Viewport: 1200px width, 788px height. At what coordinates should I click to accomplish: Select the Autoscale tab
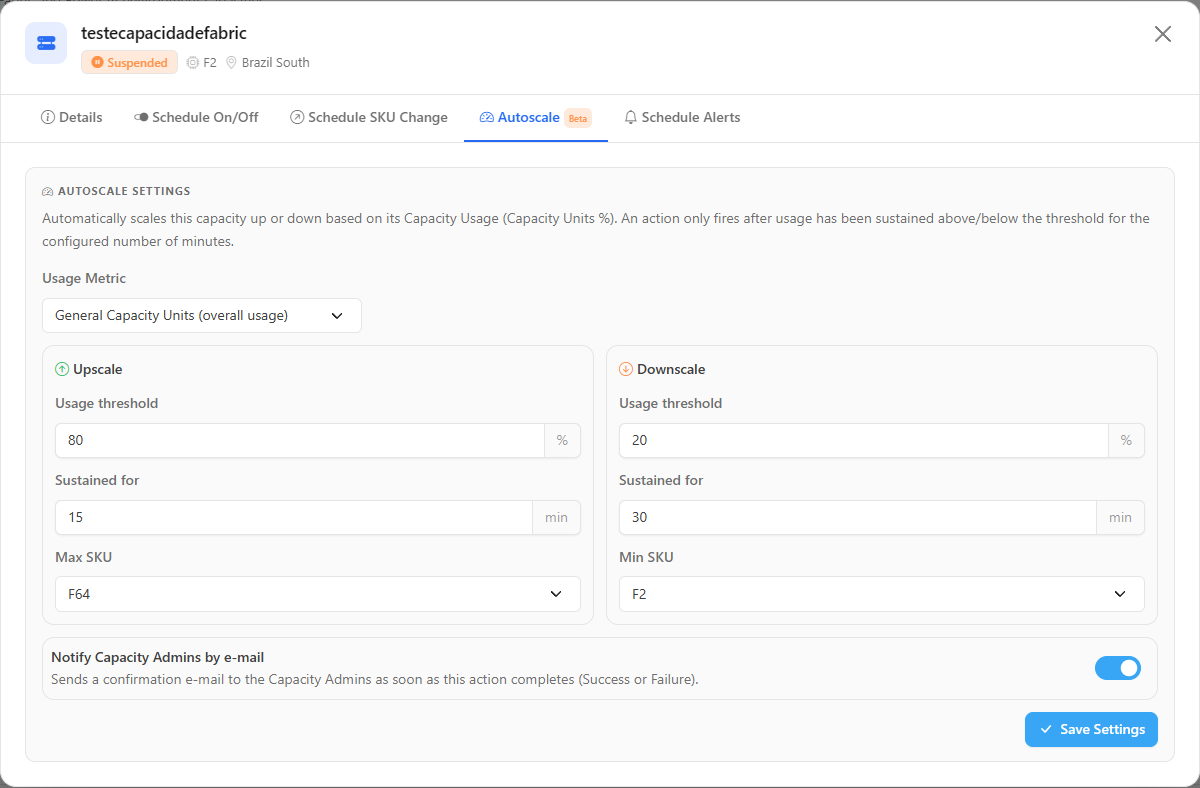click(536, 118)
